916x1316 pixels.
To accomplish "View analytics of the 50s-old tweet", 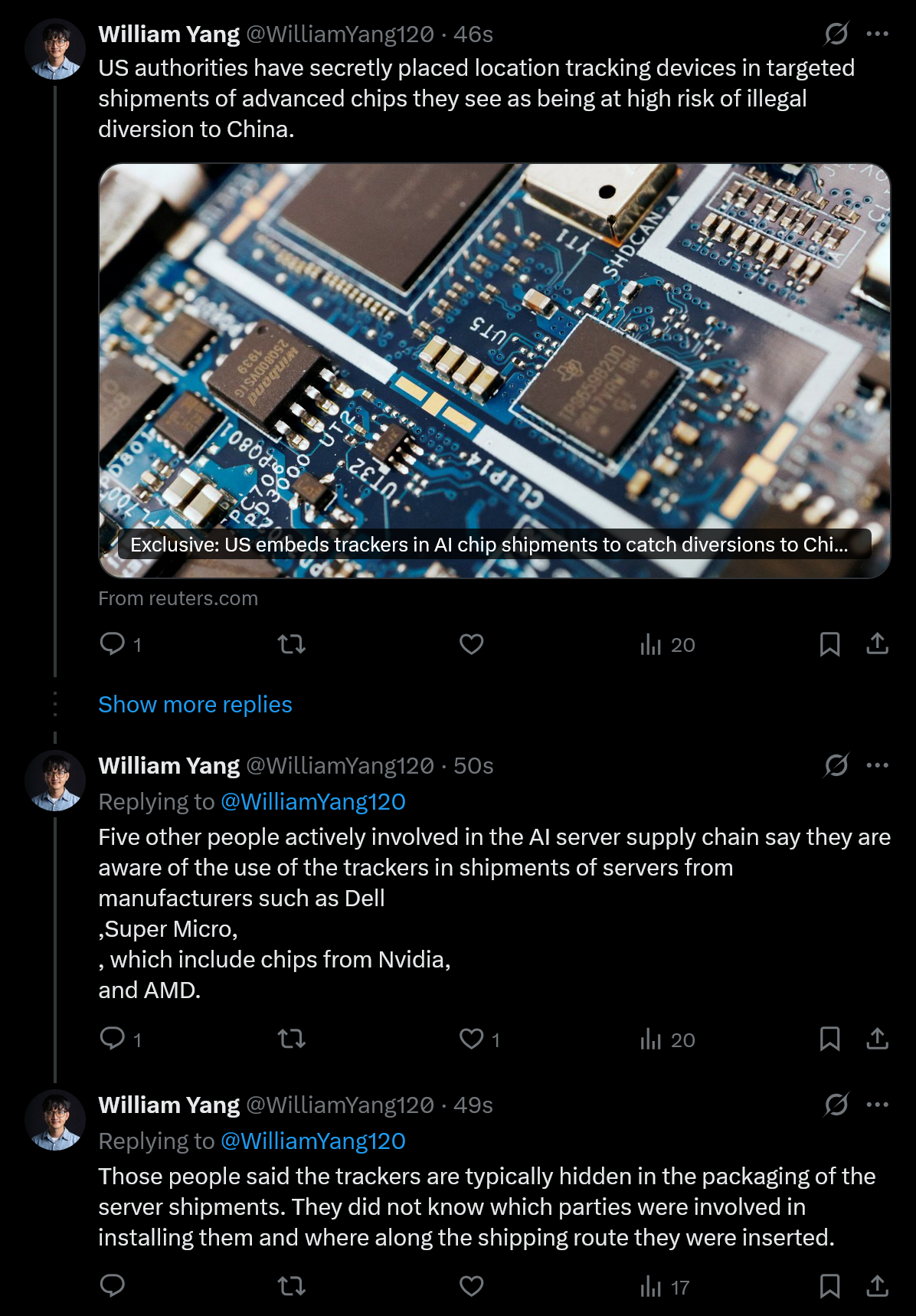I will pyautogui.click(x=667, y=1039).
